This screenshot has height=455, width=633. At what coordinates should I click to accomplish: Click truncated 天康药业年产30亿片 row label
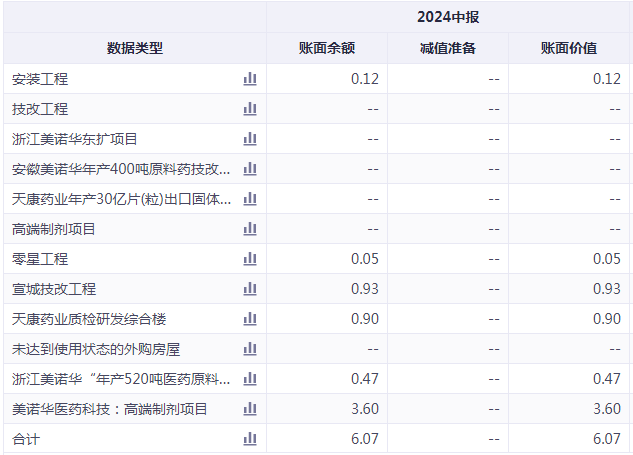[x=121, y=199]
